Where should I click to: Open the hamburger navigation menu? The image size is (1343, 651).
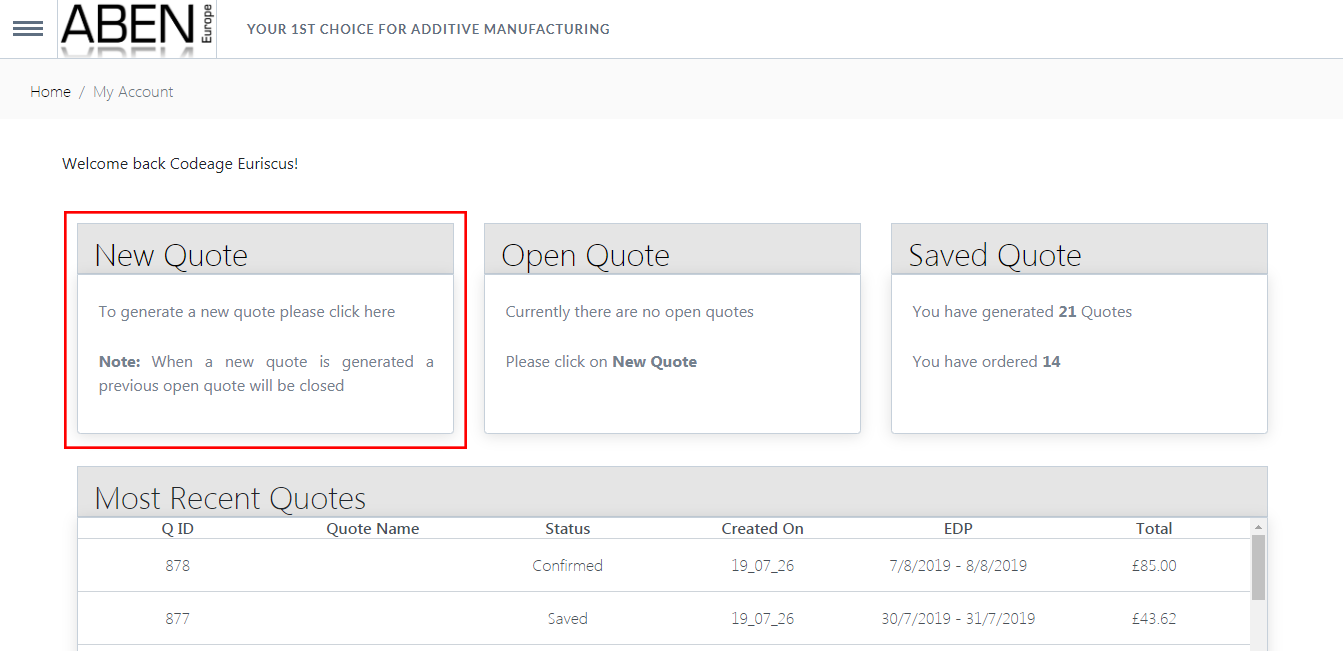coord(27,28)
